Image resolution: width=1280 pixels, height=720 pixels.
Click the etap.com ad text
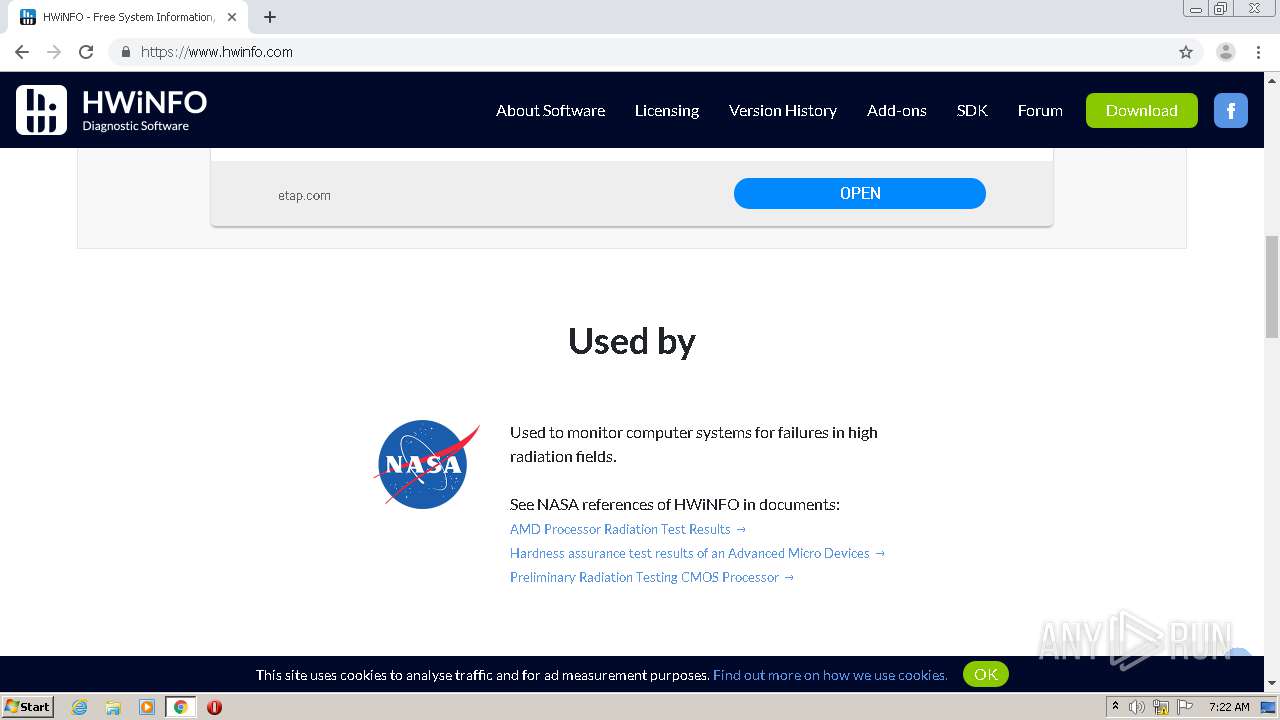tap(304, 195)
